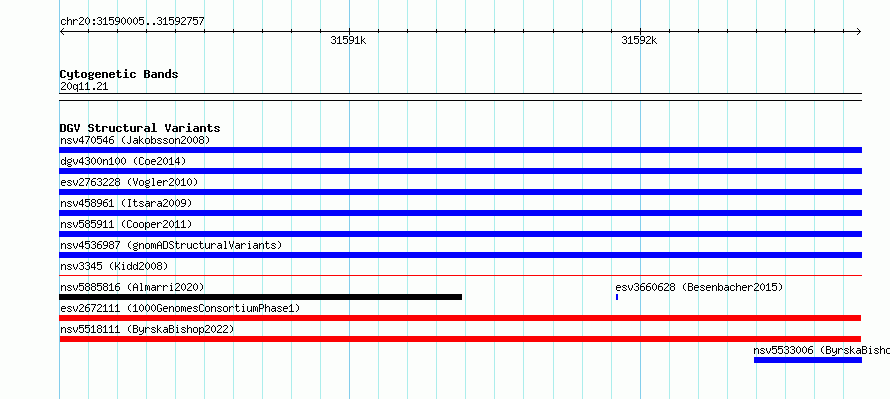Open variant nsv470546 (Jakobsson2008) label

(x=135, y=140)
